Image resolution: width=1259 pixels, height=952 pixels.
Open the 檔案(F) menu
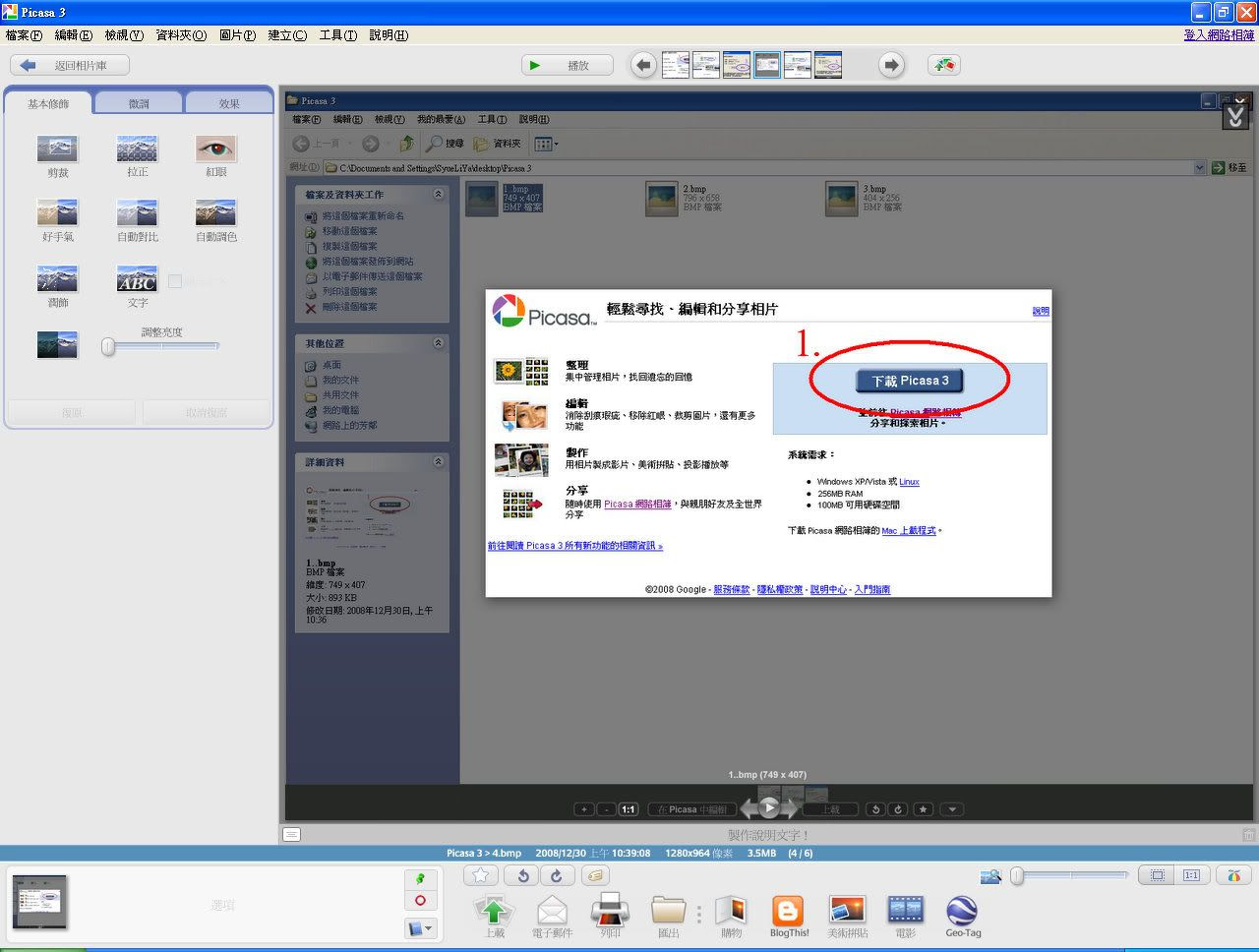(x=24, y=35)
